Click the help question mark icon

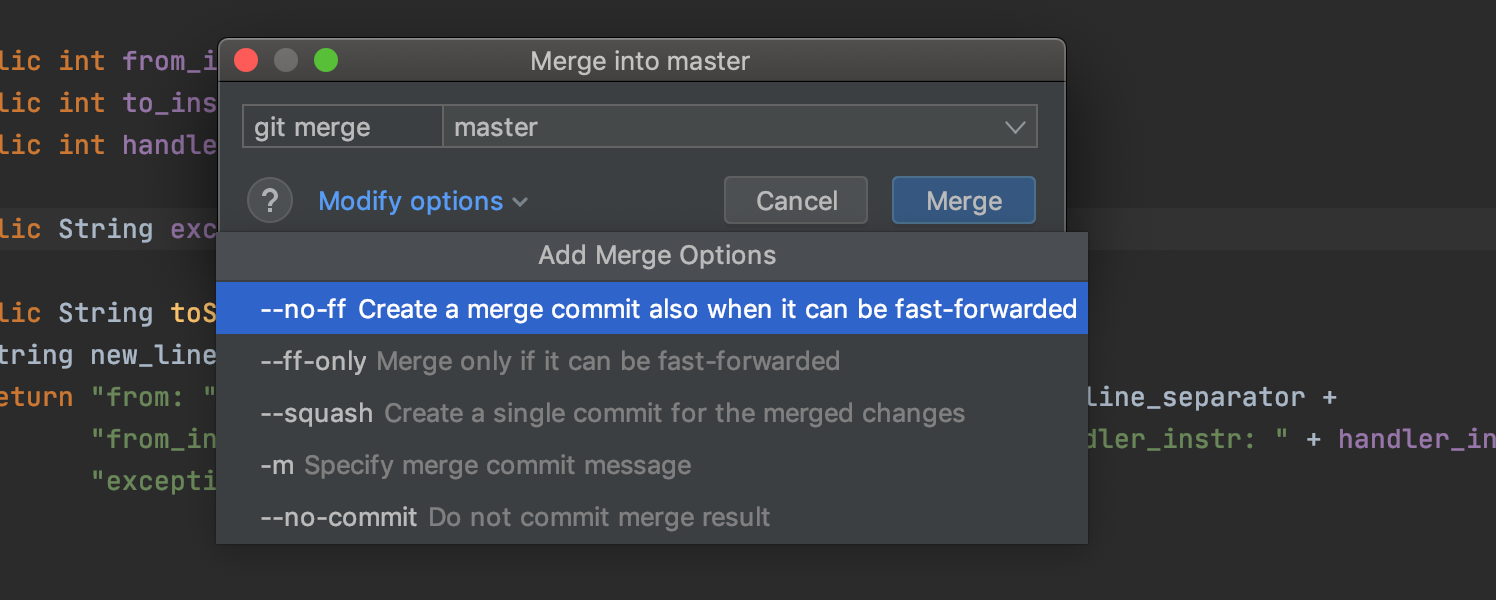click(269, 201)
